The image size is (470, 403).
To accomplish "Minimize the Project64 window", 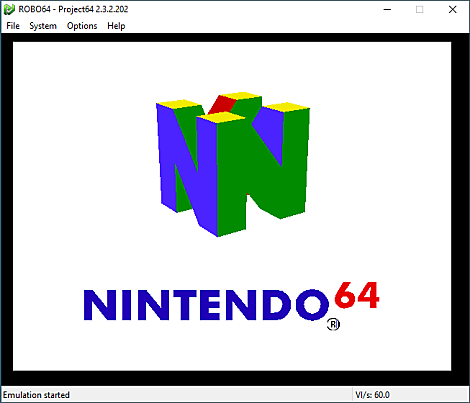I will (387, 9).
